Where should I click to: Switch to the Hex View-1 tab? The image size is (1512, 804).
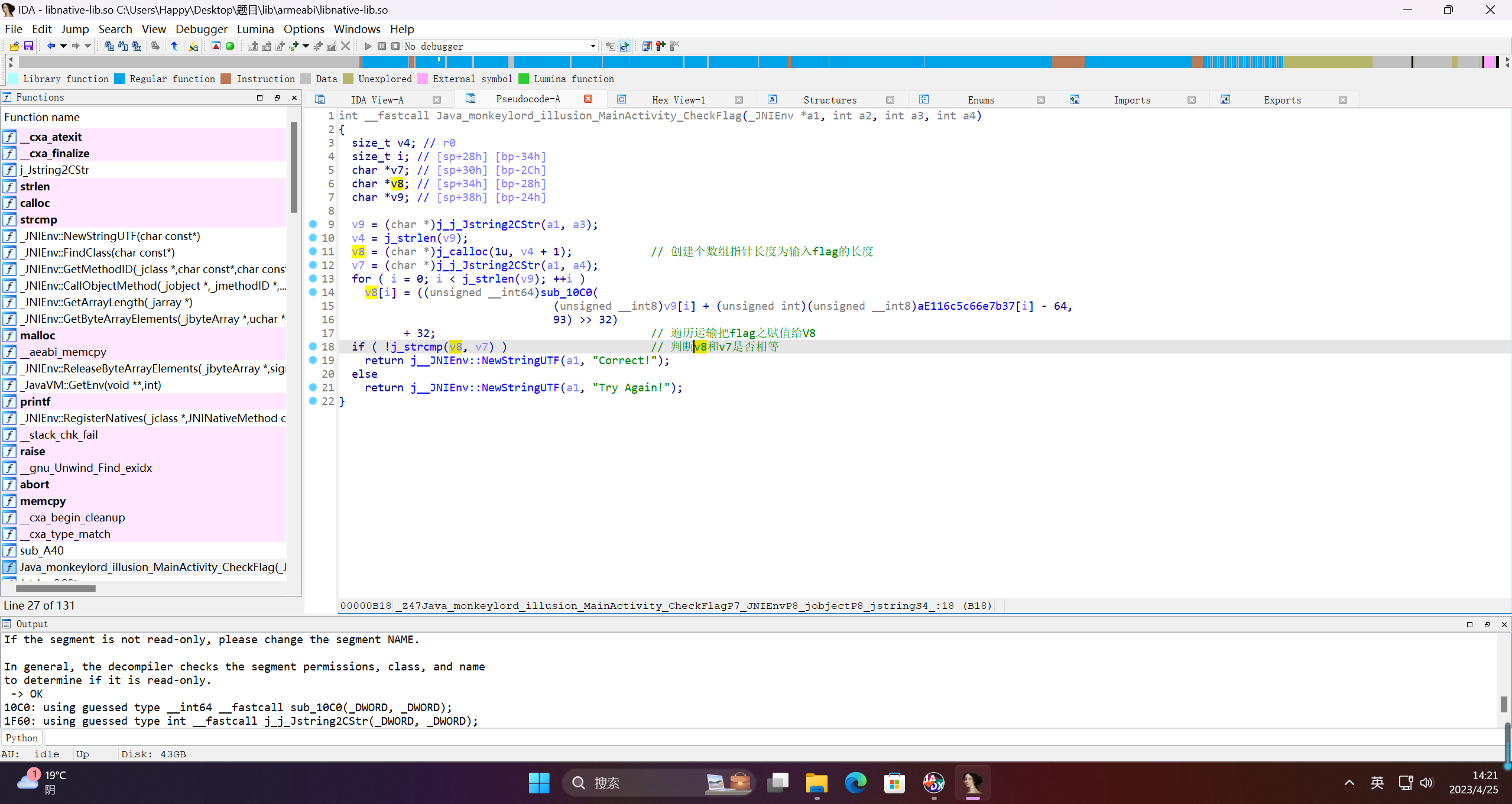(x=678, y=100)
